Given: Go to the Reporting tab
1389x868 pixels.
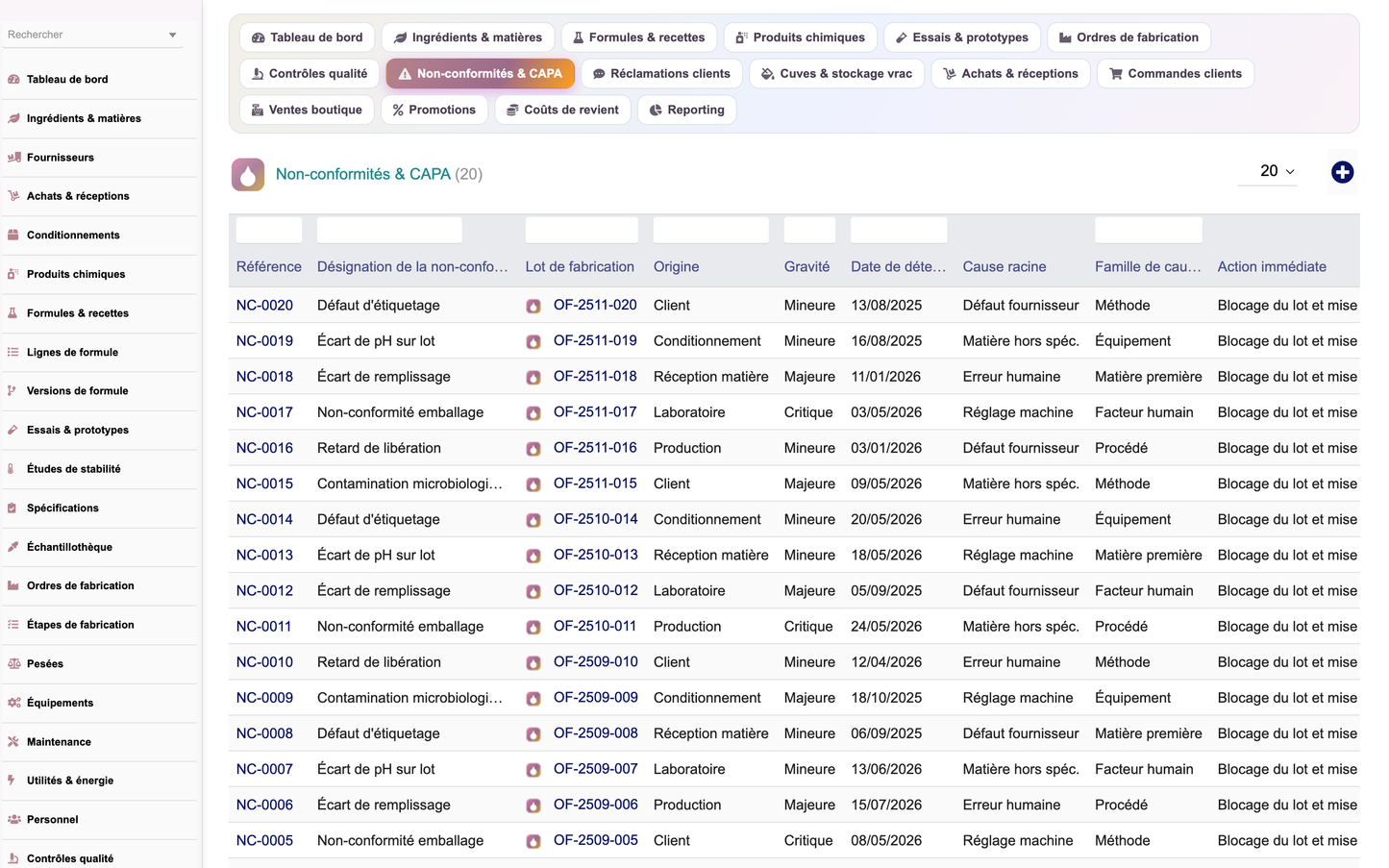Looking at the screenshot, I should (686, 110).
